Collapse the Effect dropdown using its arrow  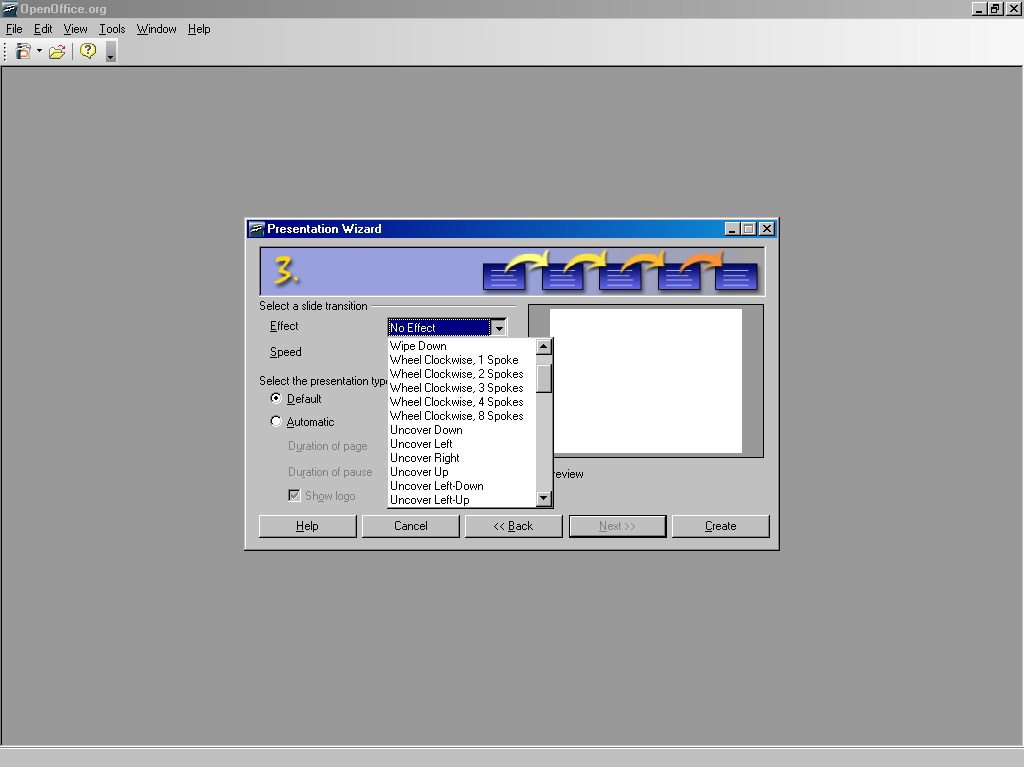(498, 328)
